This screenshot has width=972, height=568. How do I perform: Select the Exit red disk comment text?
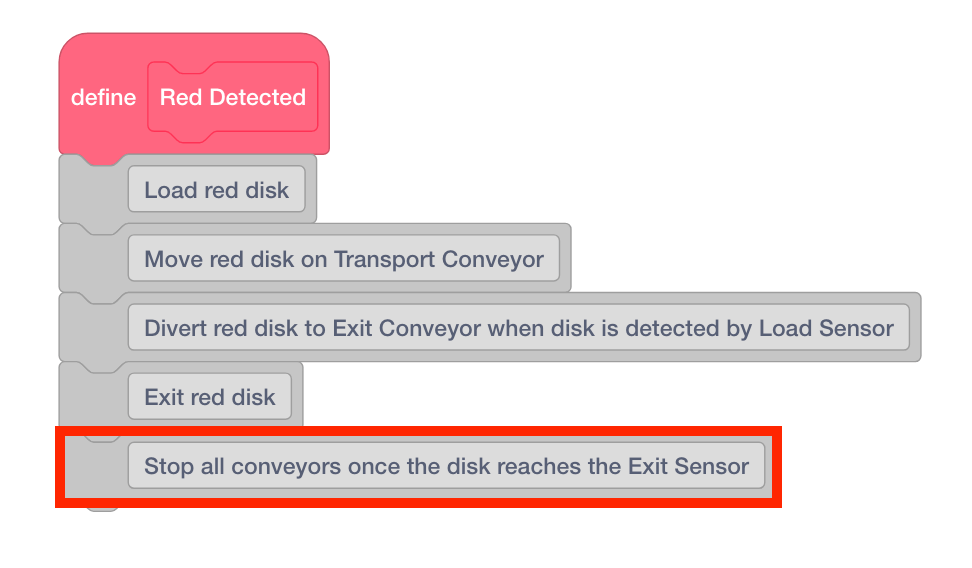coord(209,397)
